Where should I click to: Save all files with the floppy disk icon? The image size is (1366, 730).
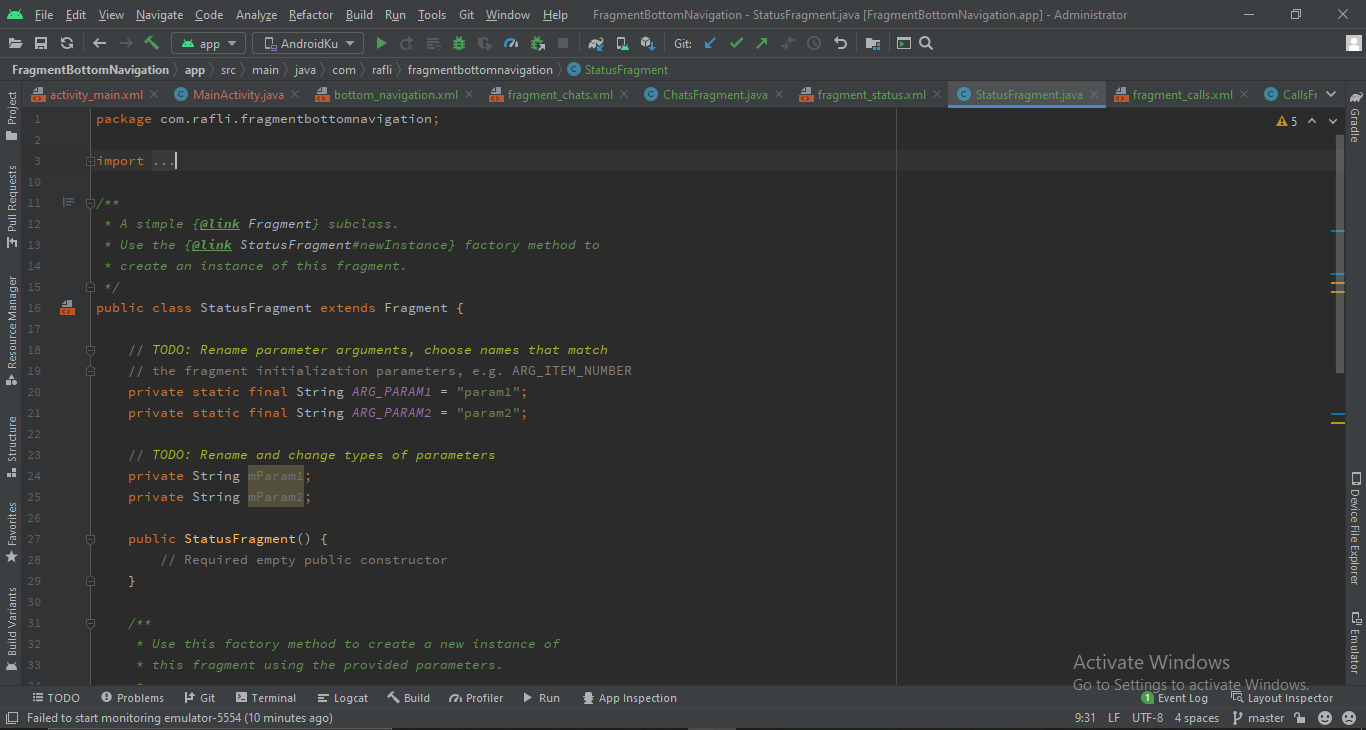41,43
